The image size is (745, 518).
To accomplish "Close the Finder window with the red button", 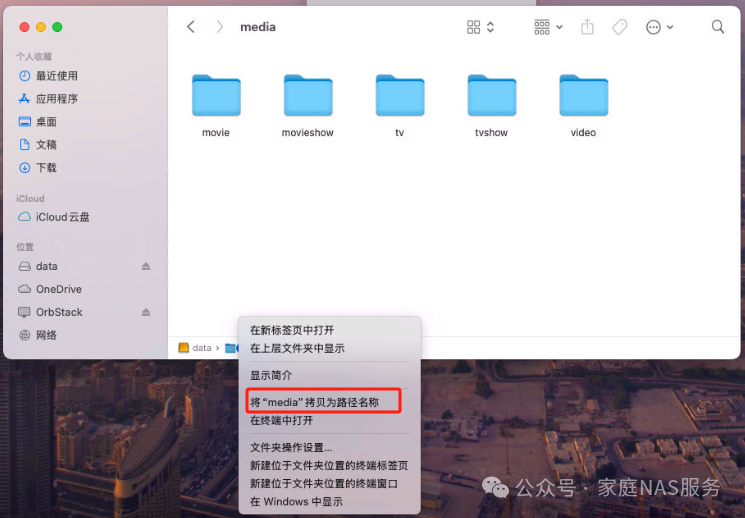I will [24, 27].
